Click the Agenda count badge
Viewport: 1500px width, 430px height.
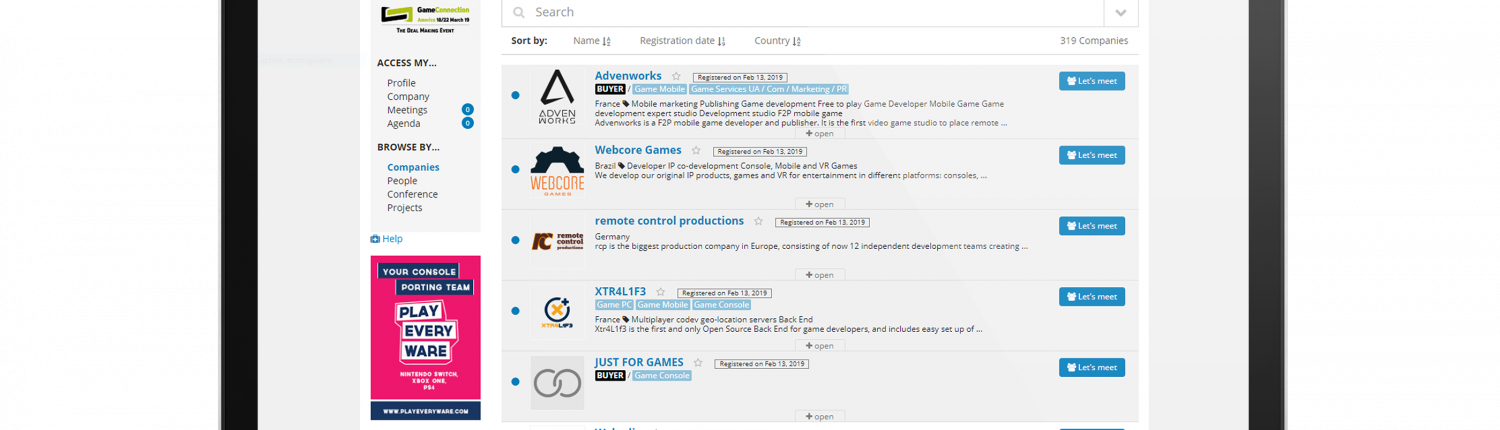pyautogui.click(x=467, y=124)
